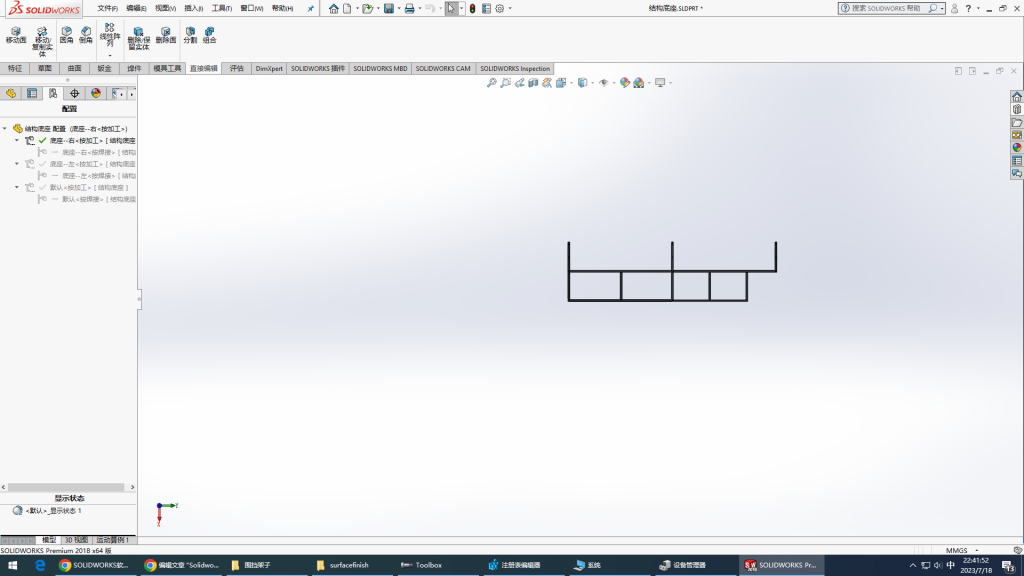Image resolution: width=1024 pixels, height=576 pixels.
Task: Open the 线性阵列 pattern dropdown arrow
Action: (110, 56)
